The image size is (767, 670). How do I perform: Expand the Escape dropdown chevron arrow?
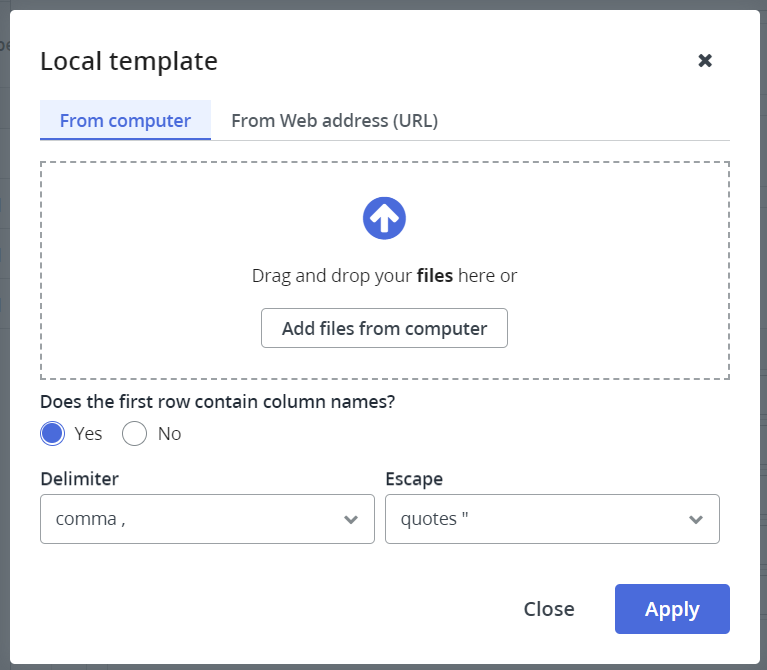pos(696,519)
